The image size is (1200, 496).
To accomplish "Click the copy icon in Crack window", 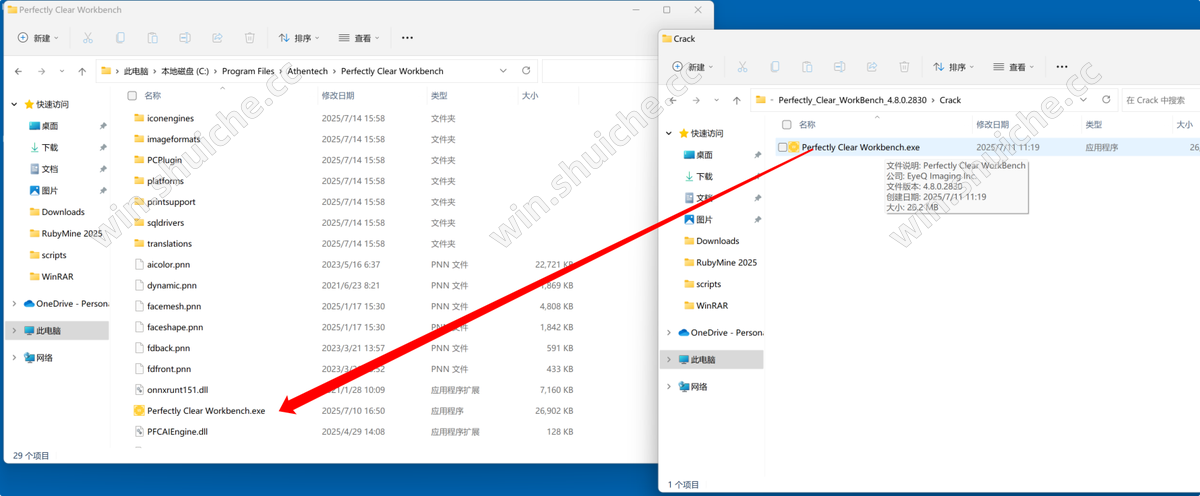I will click(x=775, y=67).
